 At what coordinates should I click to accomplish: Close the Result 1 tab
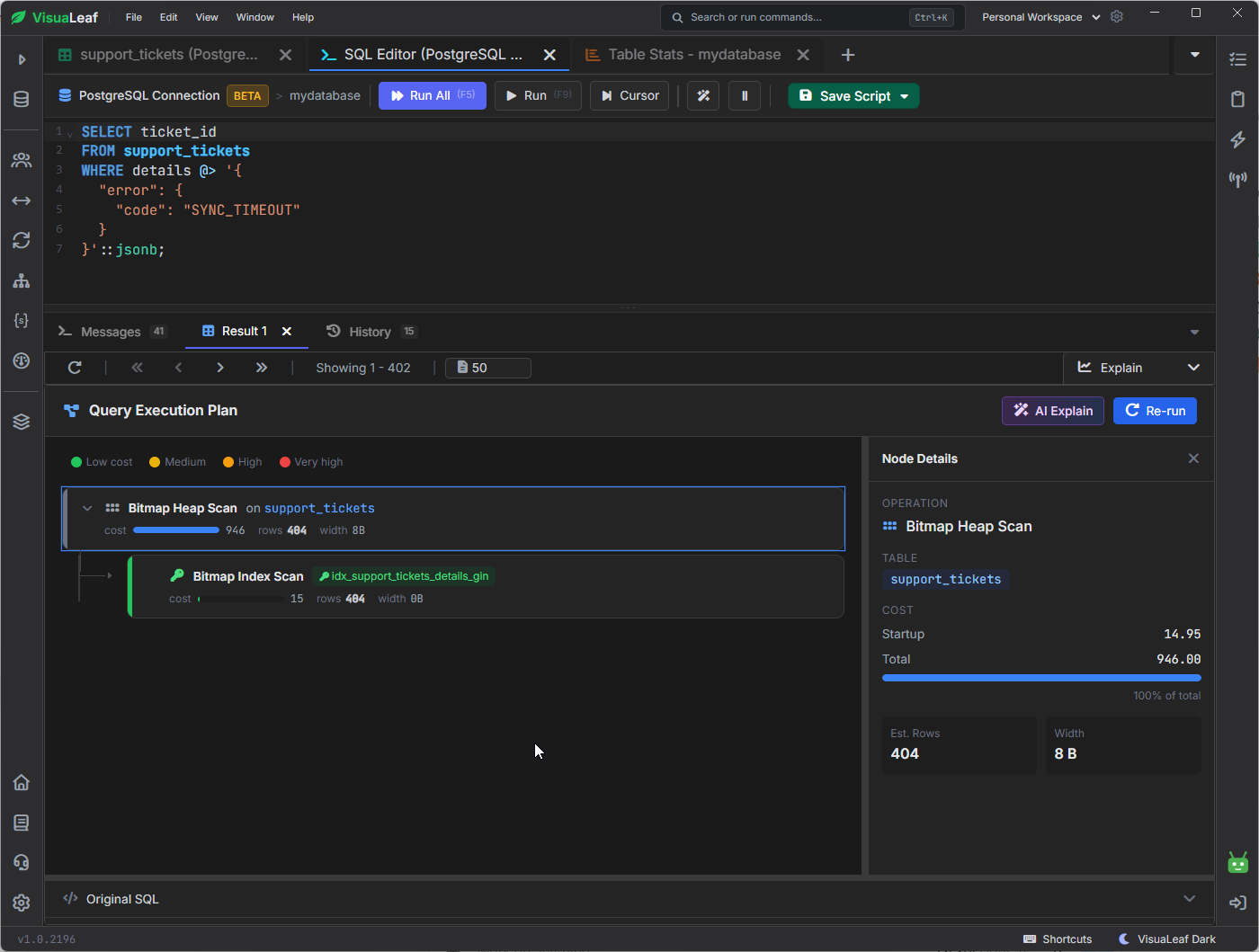tap(287, 332)
